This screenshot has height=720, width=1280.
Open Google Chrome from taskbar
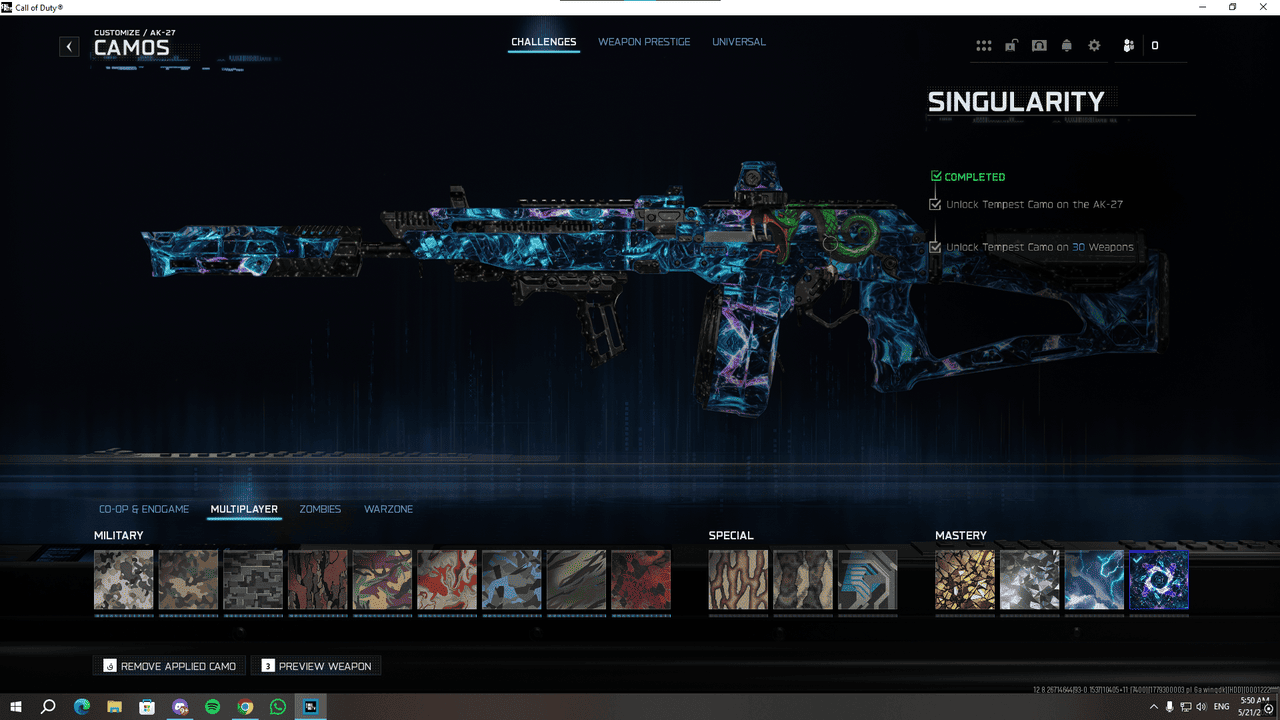coord(245,707)
